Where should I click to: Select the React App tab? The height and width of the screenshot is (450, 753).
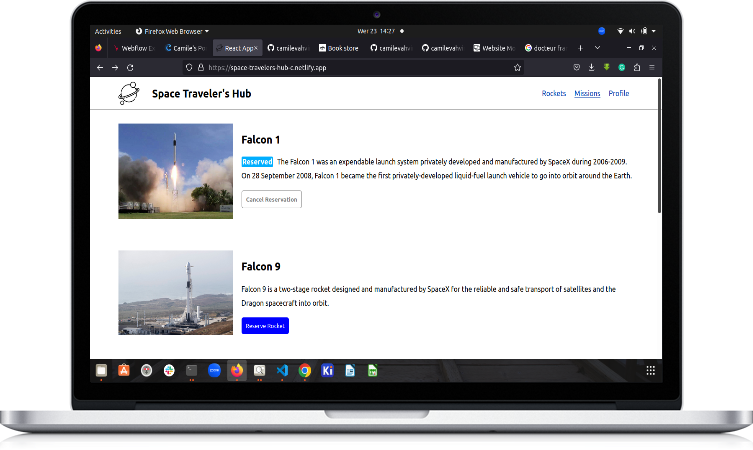pyautogui.click(x=237, y=48)
